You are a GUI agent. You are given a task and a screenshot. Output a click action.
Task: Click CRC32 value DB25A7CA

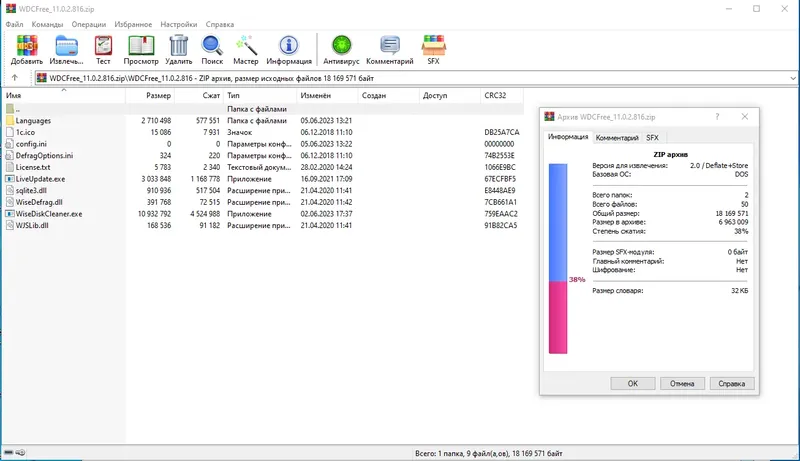[502, 132]
